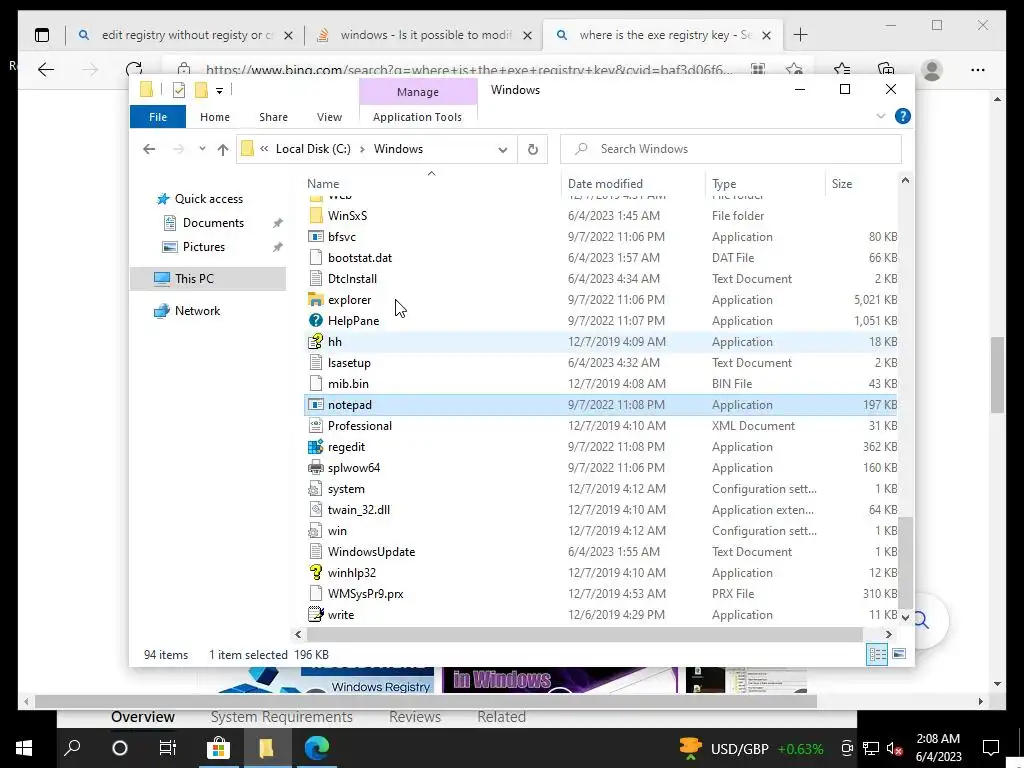The width and height of the screenshot is (1024, 768).
Task: Click System Requirements tab on web page
Action: (x=281, y=717)
